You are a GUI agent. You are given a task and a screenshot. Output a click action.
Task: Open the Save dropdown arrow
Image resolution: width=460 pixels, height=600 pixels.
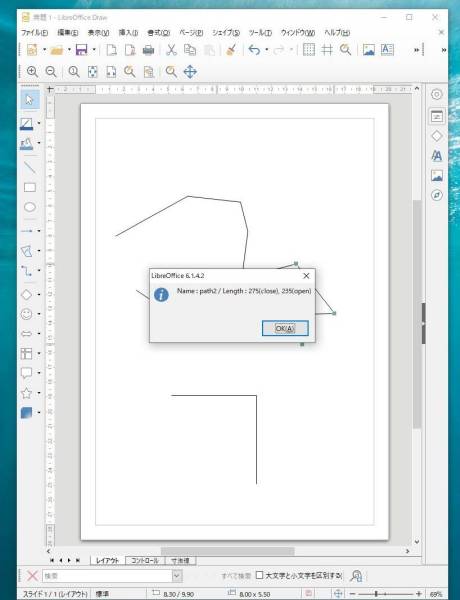pyautogui.click(x=94, y=50)
